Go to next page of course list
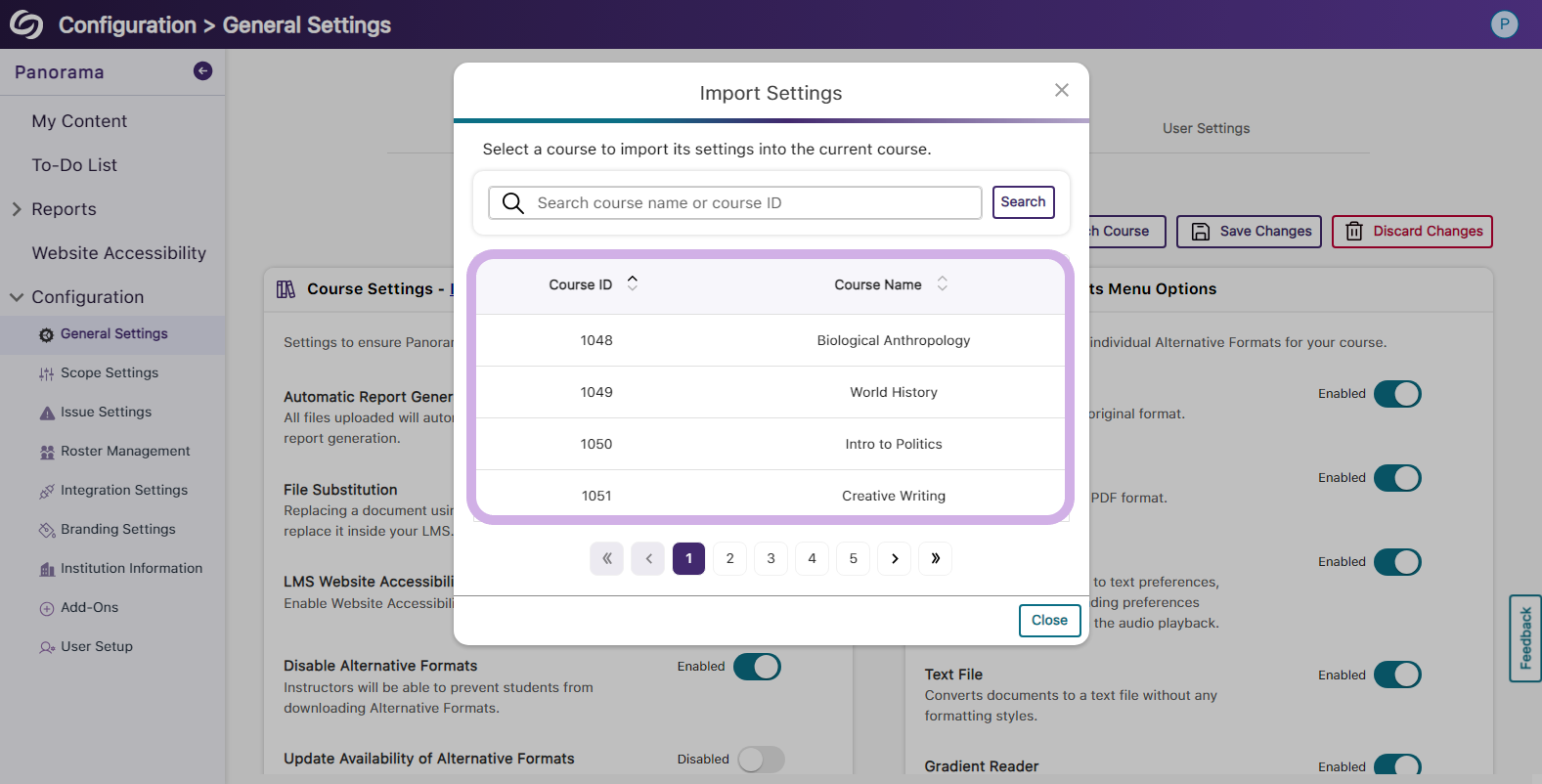Screen dimensions: 1542x784 pyautogui.click(x=894, y=558)
